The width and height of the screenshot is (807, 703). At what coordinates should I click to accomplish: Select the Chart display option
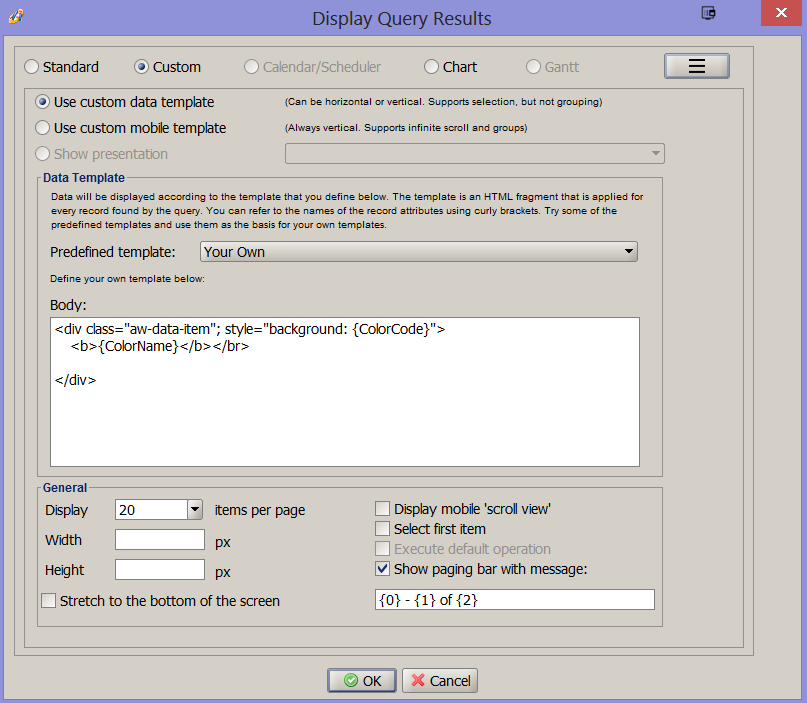pyautogui.click(x=450, y=67)
